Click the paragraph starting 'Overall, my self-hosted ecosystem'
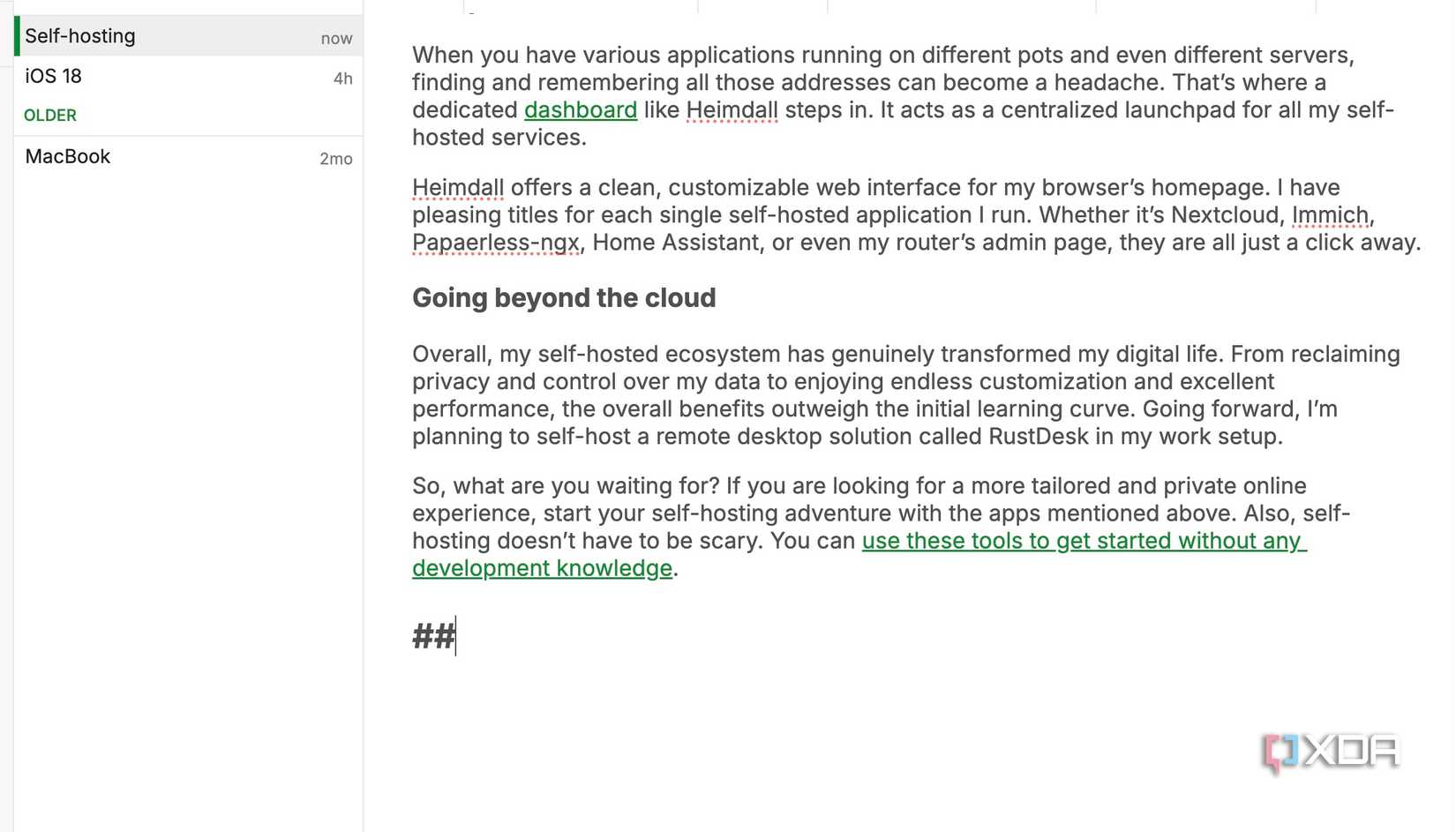This screenshot has height=832, width=1456. [906, 395]
